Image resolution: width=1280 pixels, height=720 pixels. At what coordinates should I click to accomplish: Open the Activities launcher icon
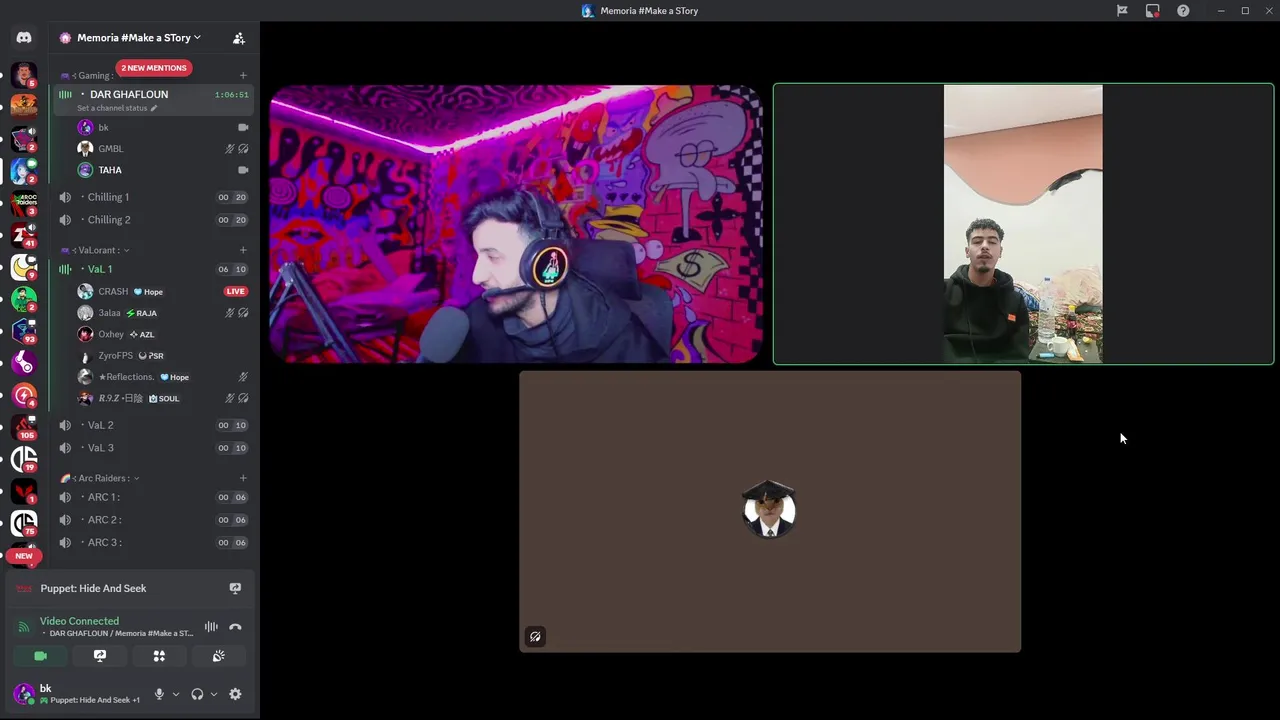[x=159, y=656]
